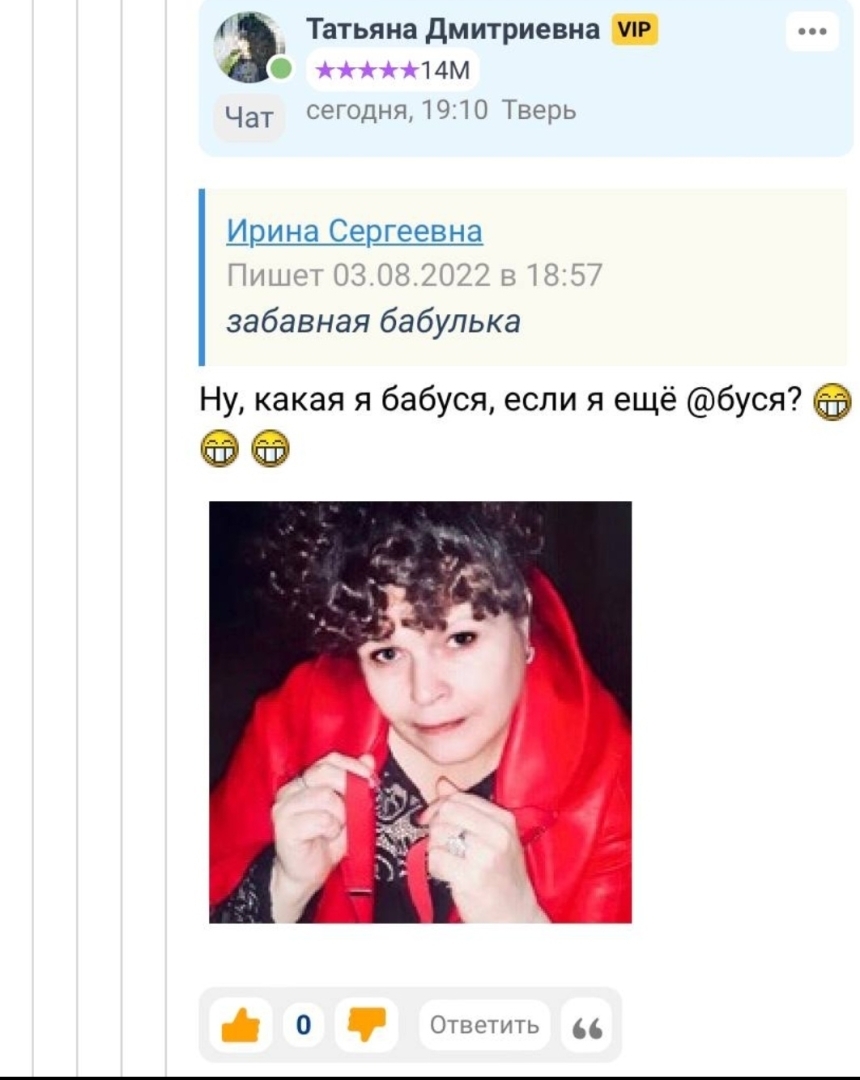The height and width of the screenshot is (1080, 860).
Task: Click the city label Тверь
Action: (x=538, y=110)
